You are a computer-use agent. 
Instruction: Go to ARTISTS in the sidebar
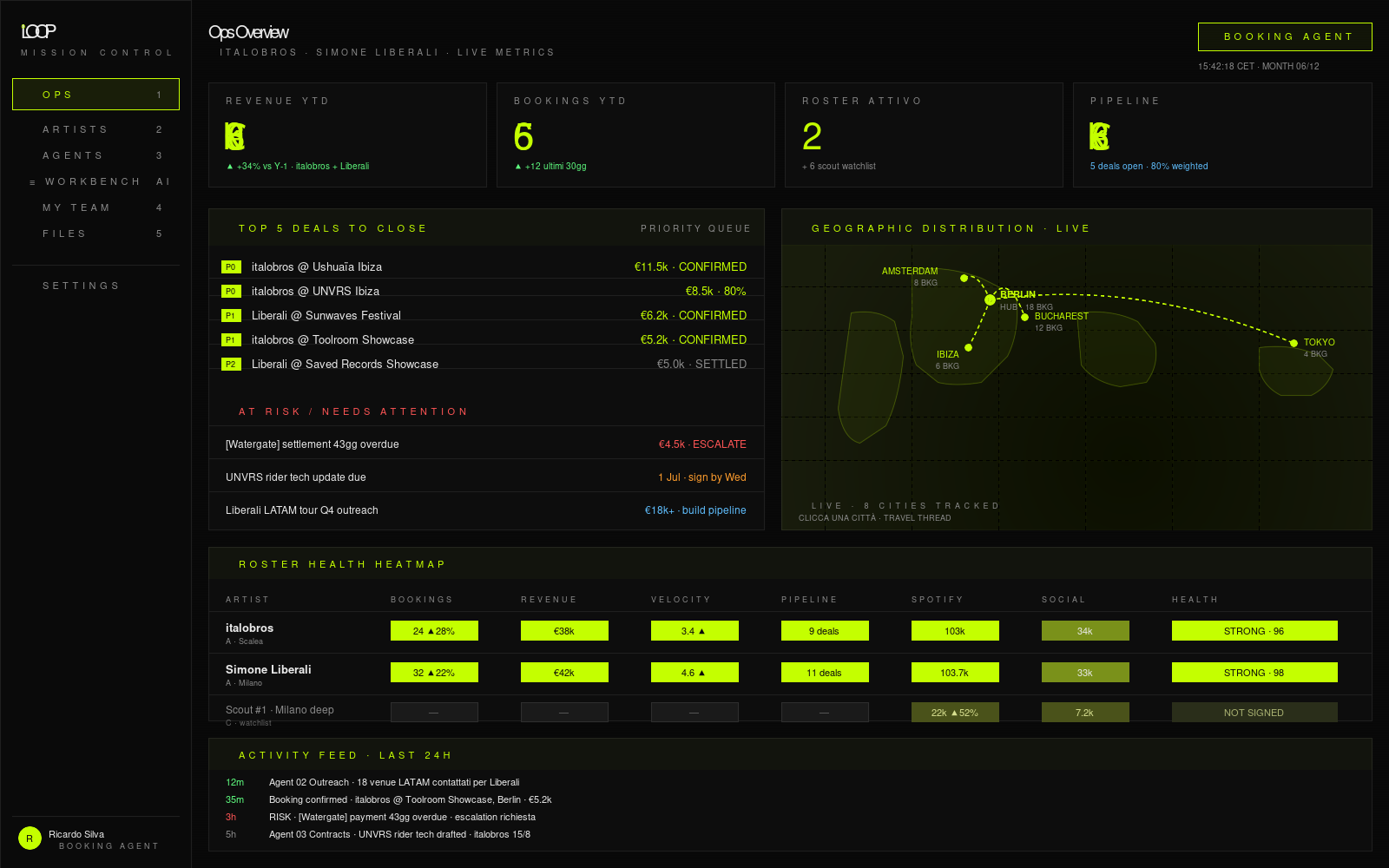click(x=95, y=129)
